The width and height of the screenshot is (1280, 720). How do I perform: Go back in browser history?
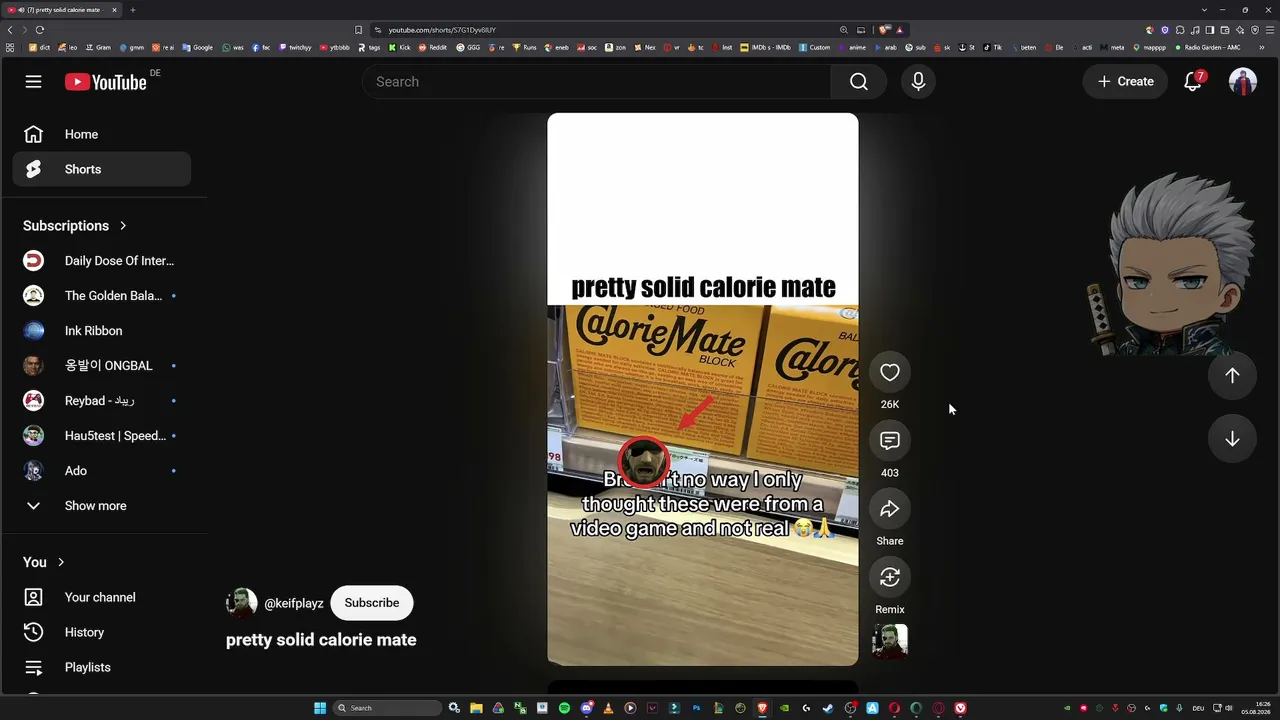coord(10,30)
